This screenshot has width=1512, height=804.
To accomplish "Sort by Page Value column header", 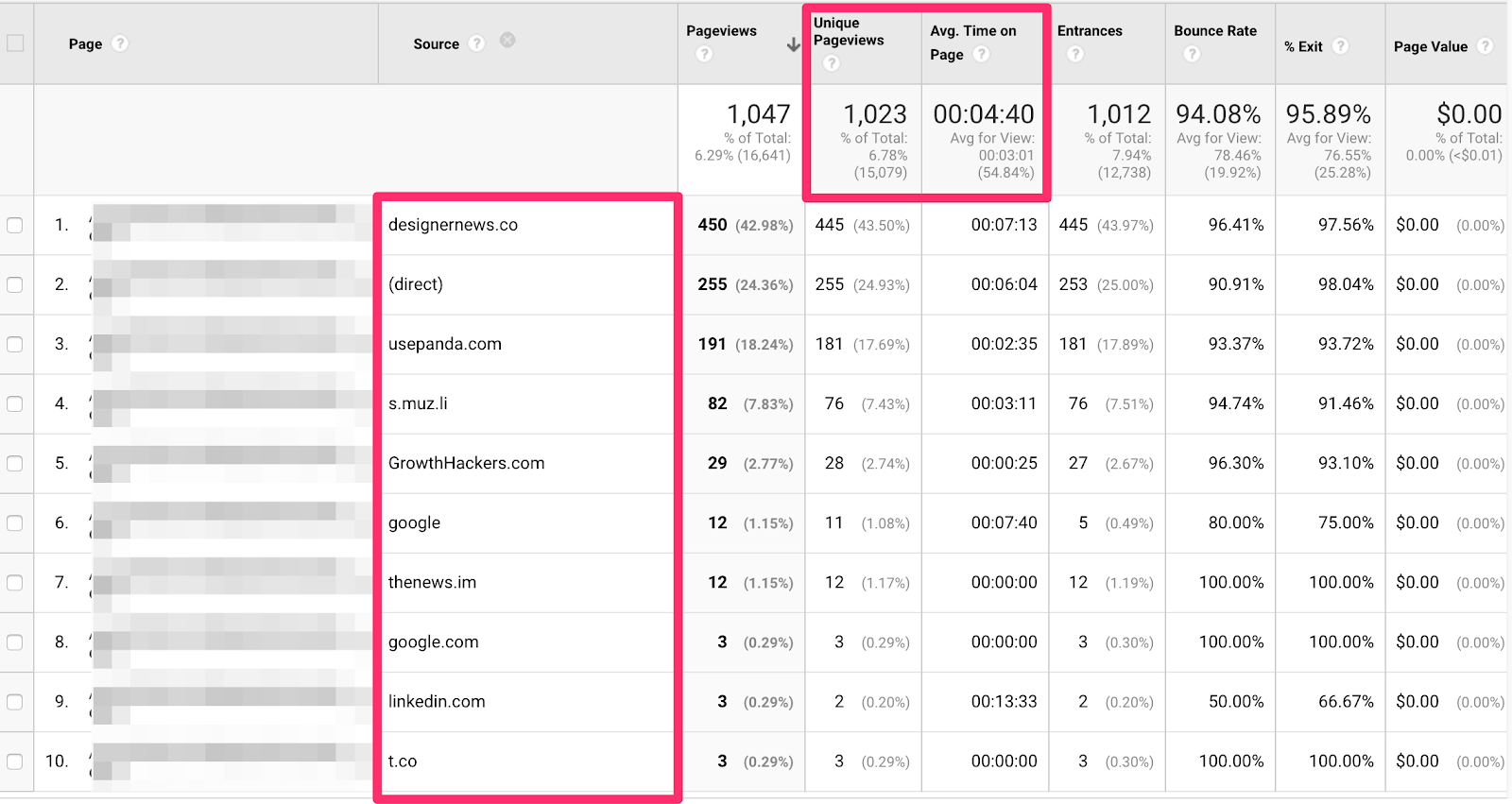I will [x=1431, y=46].
